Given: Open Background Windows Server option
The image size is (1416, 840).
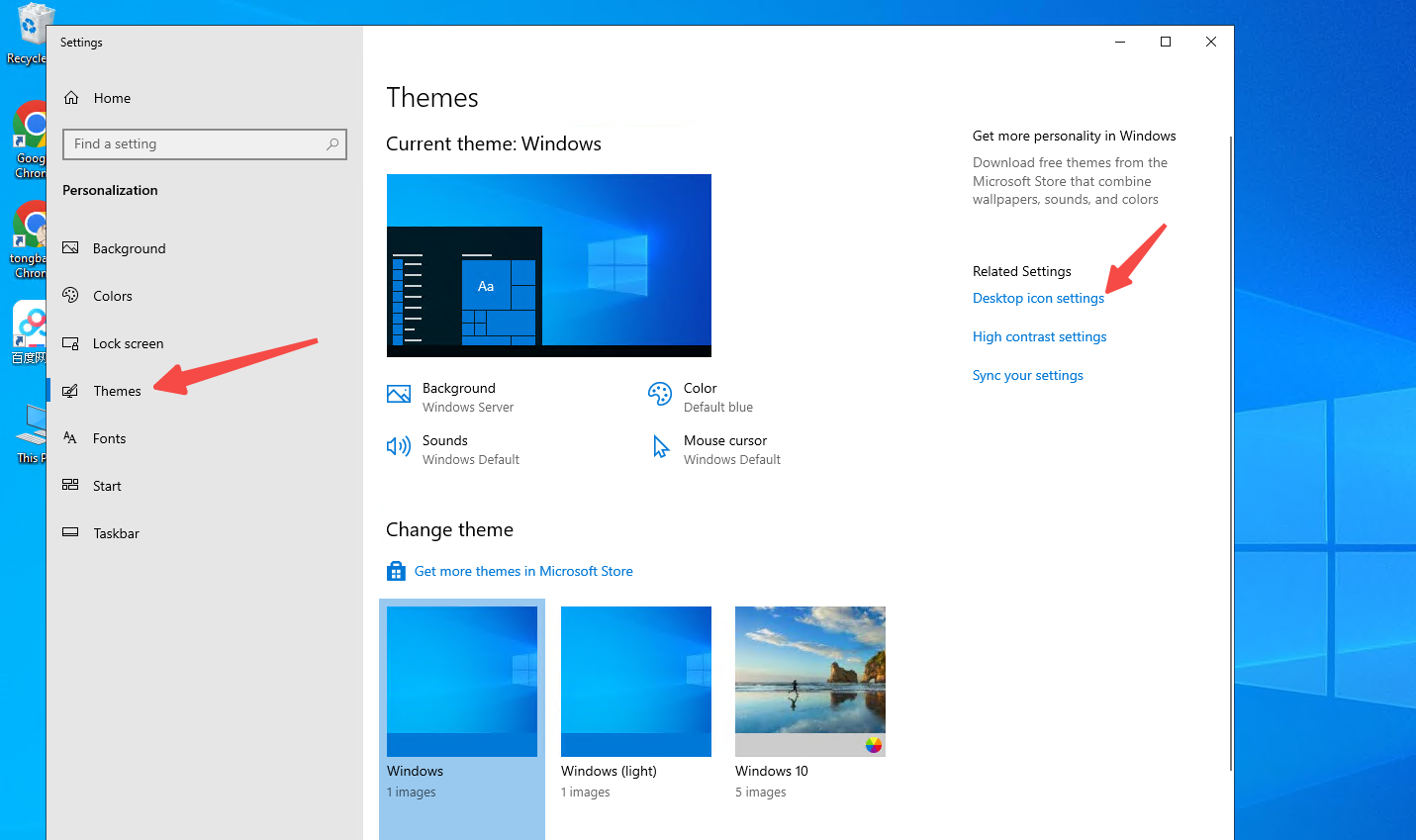Looking at the screenshot, I should point(451,397).
